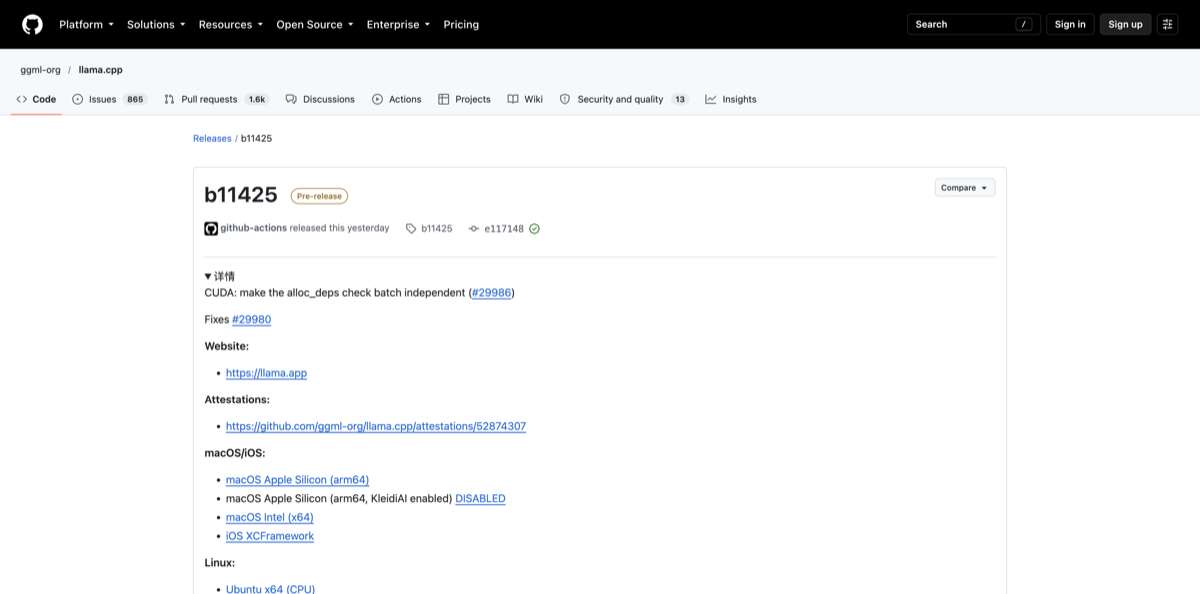Click the Website: heading text

pos(227,346)
